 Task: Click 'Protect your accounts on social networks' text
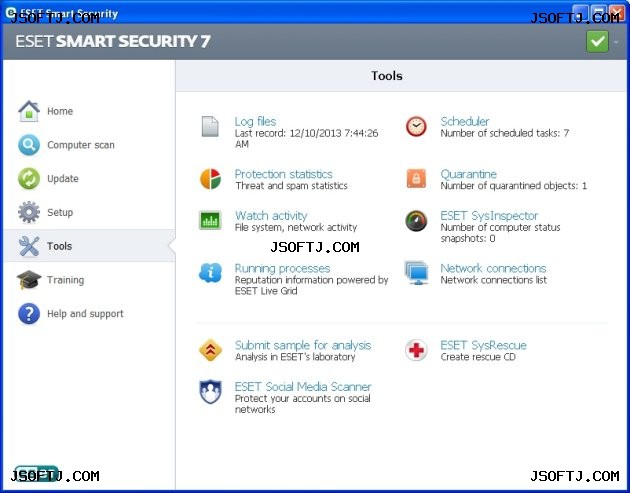tap(303, 404)
